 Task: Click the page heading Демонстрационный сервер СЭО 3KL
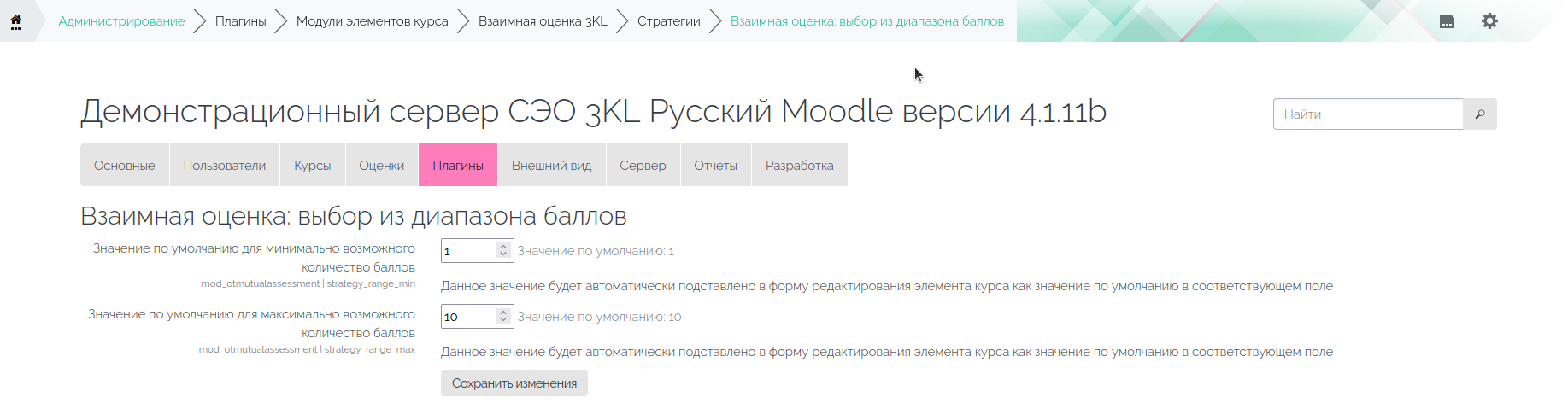click(593, 112)
